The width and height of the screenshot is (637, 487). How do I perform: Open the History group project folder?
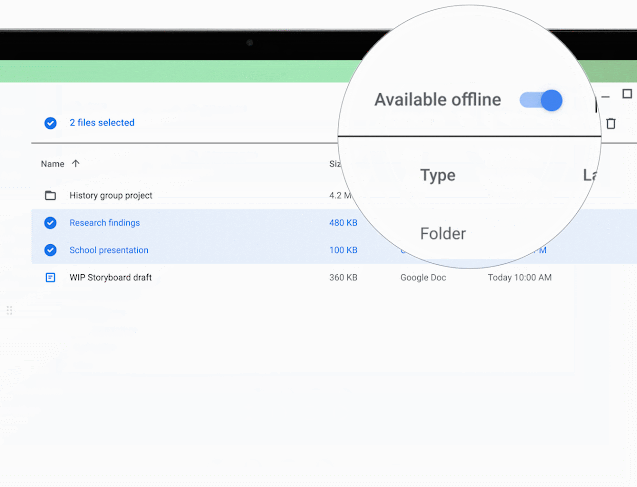pos(110,195)
